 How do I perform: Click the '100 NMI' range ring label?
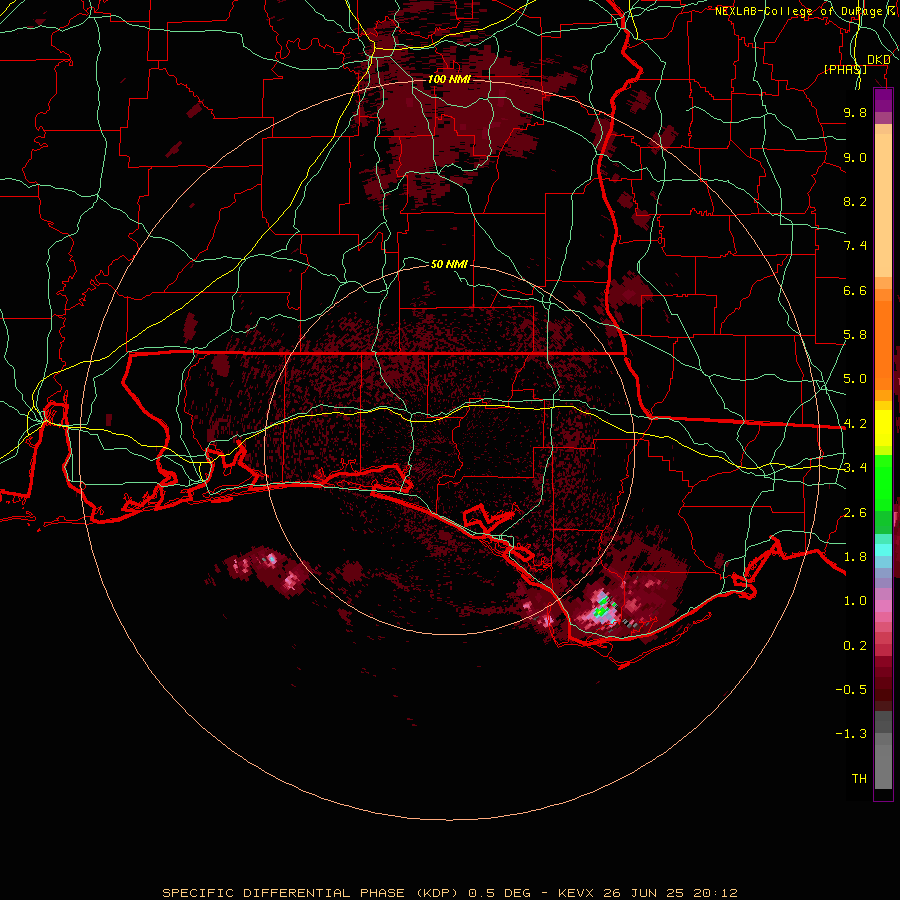449,79
